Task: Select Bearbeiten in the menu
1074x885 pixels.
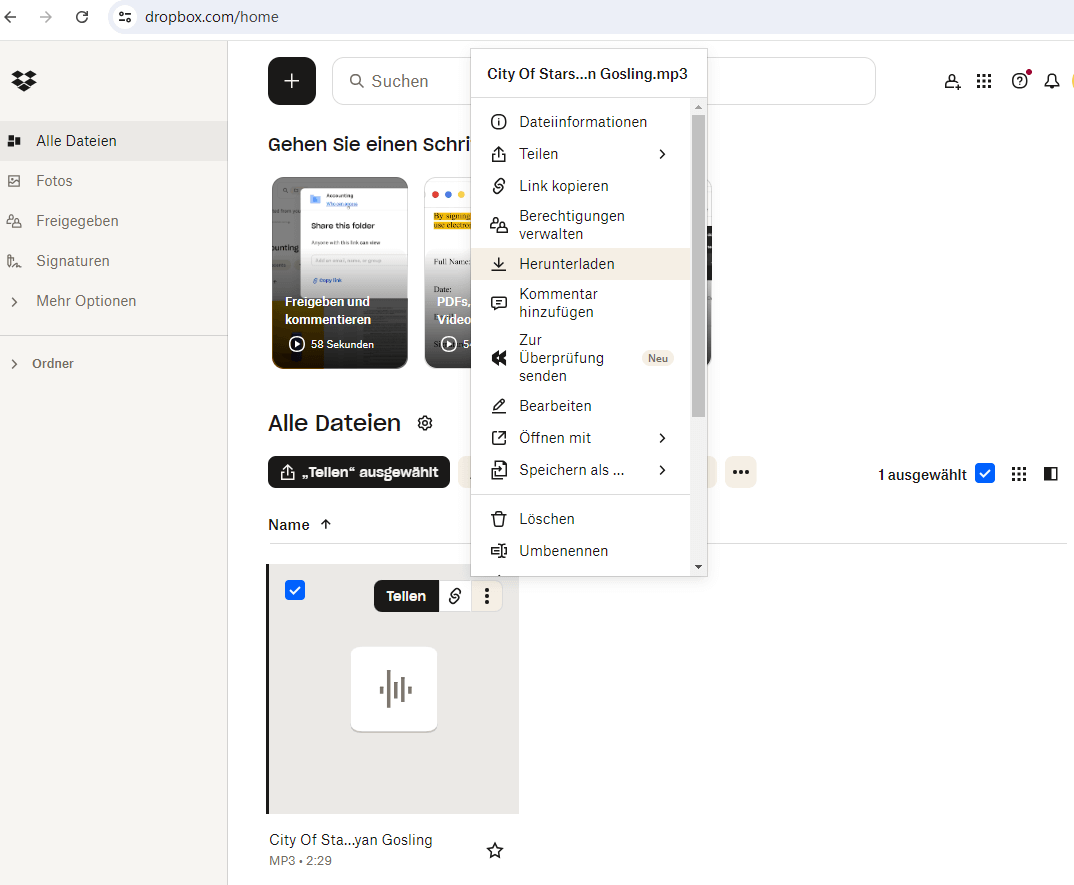Action: point(580,406)
